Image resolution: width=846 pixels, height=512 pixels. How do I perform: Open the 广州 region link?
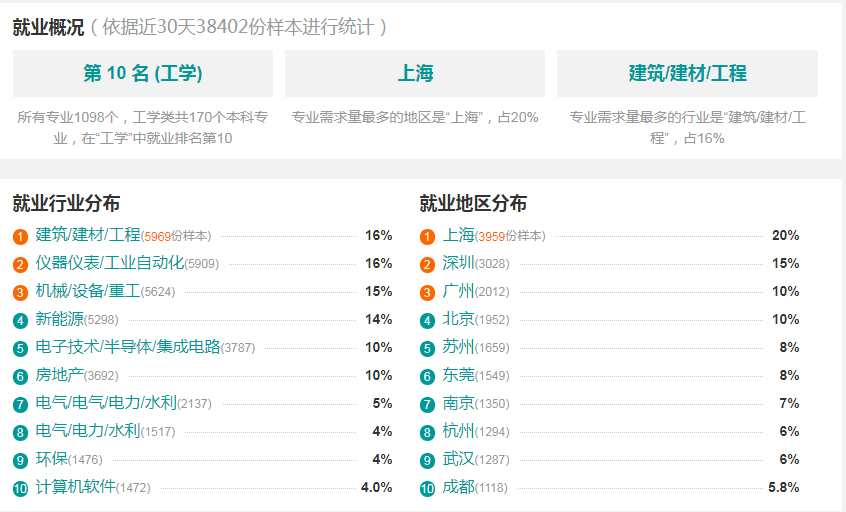(458, 291)
